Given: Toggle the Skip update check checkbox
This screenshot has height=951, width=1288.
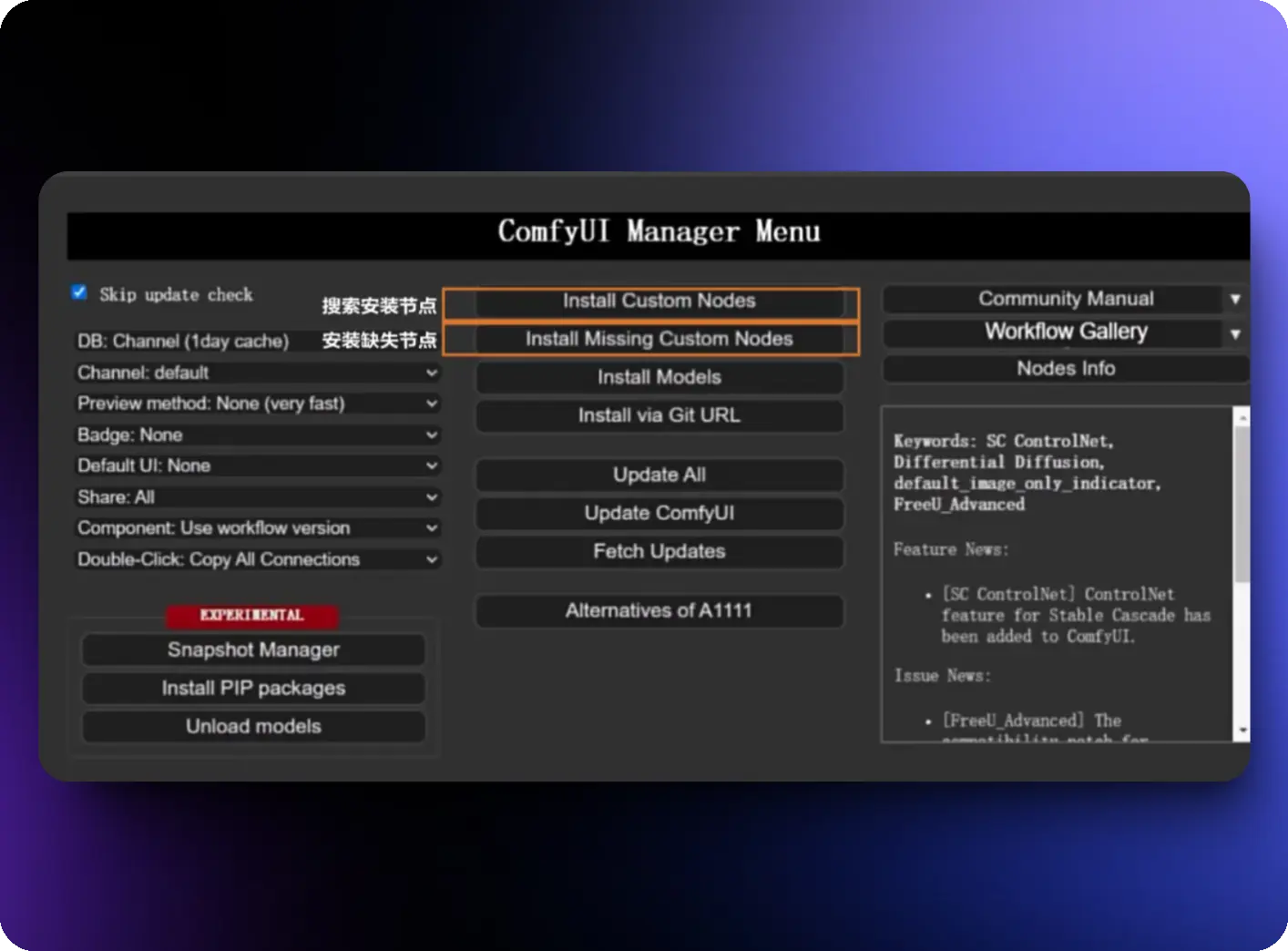Looking at the screenshot, I should (79, 292).
